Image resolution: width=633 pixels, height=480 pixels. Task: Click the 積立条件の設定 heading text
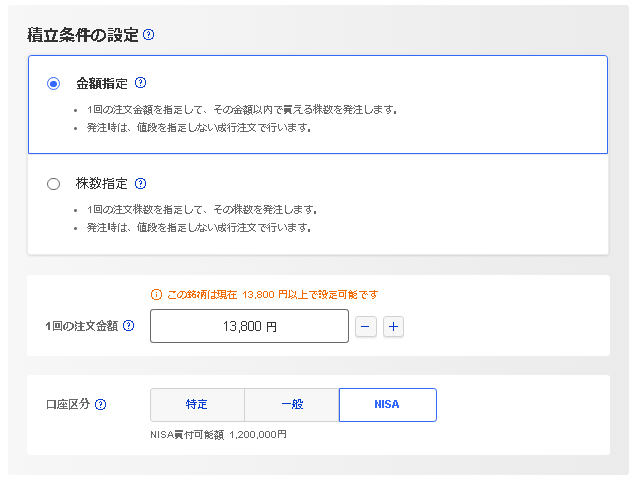point(82,35)
